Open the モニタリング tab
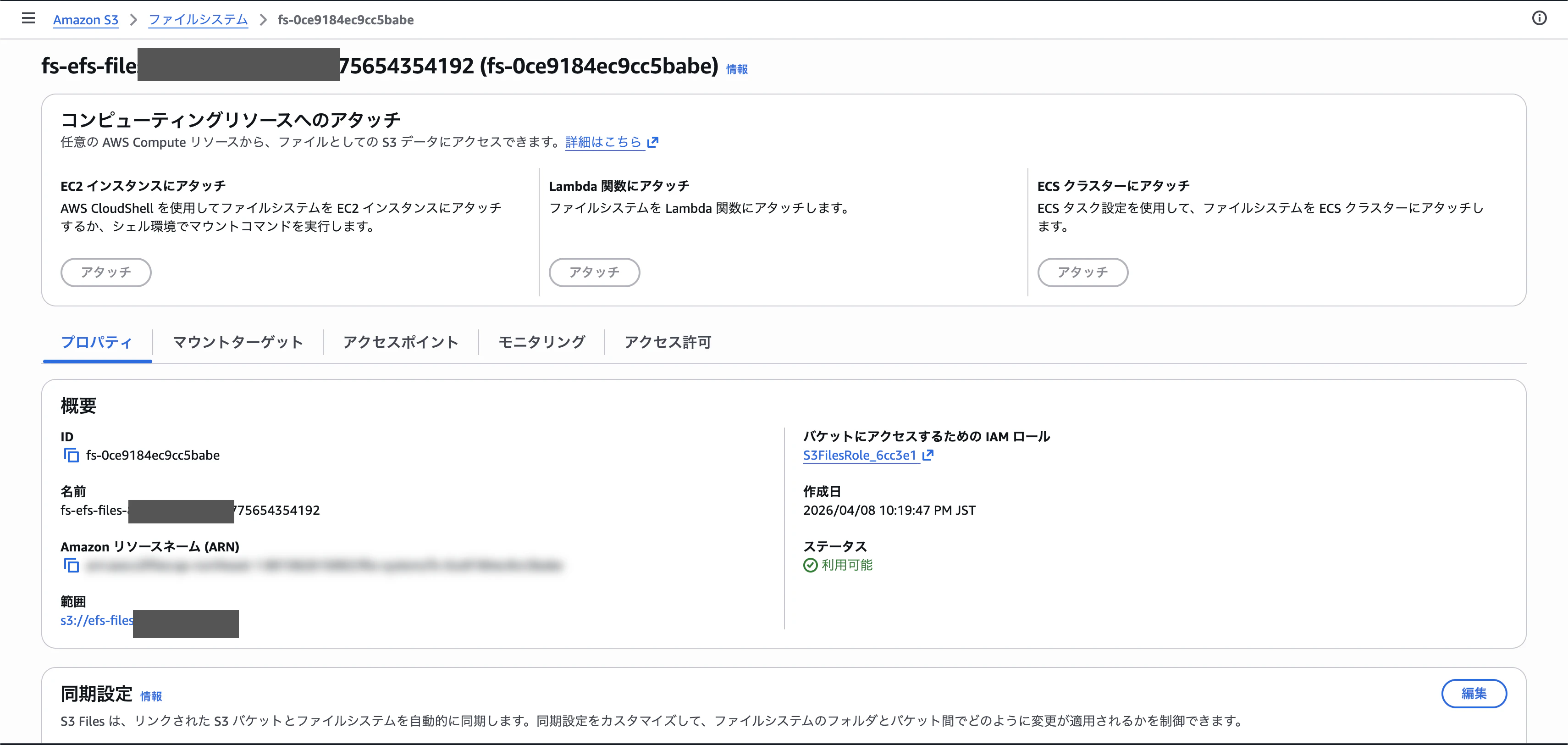 (x=542, y=342)
